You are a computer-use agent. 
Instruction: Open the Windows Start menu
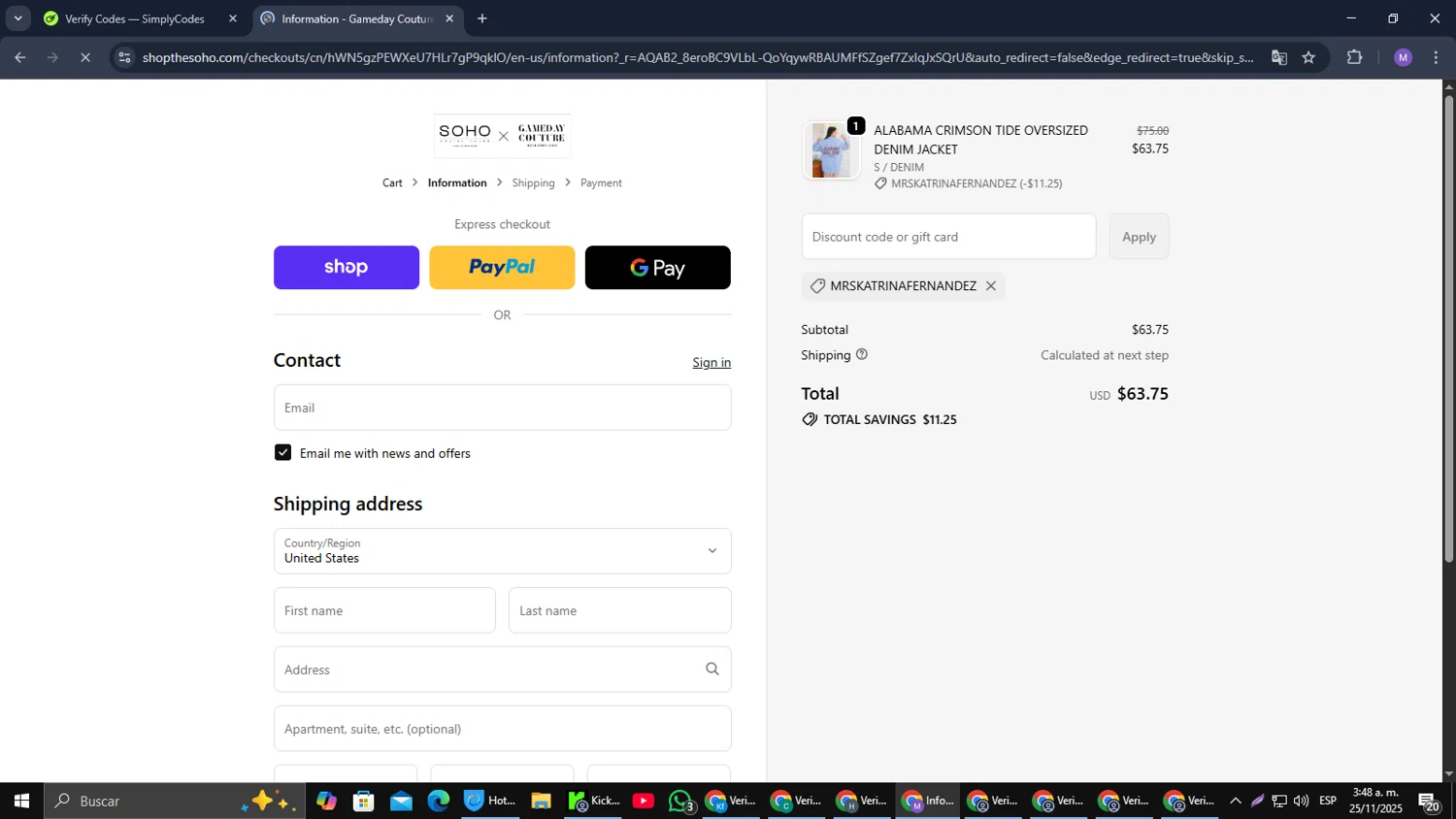point(21,801)
